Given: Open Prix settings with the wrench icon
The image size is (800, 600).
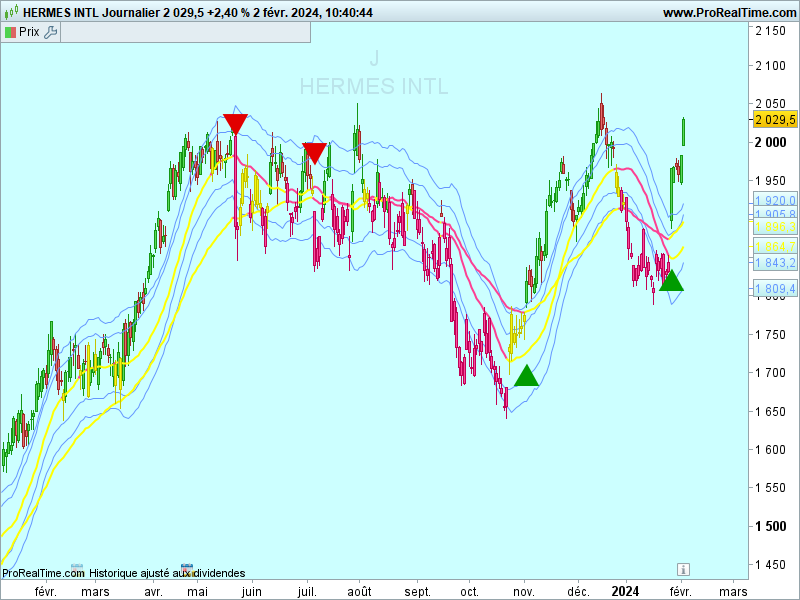Looking at the screenshot, I should [50, 32].
